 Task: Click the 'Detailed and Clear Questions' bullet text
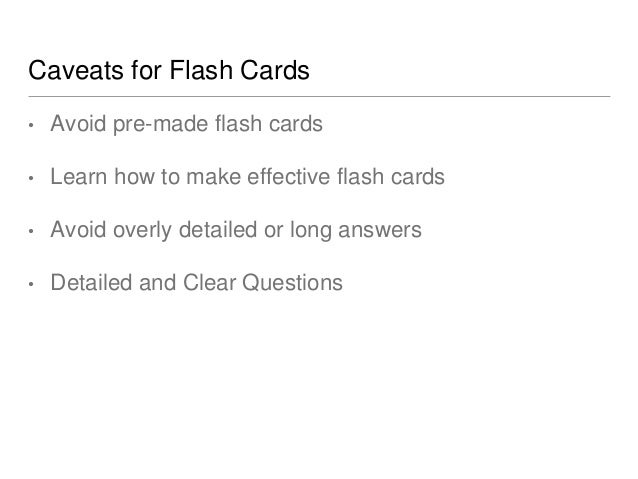coord(197,282)
